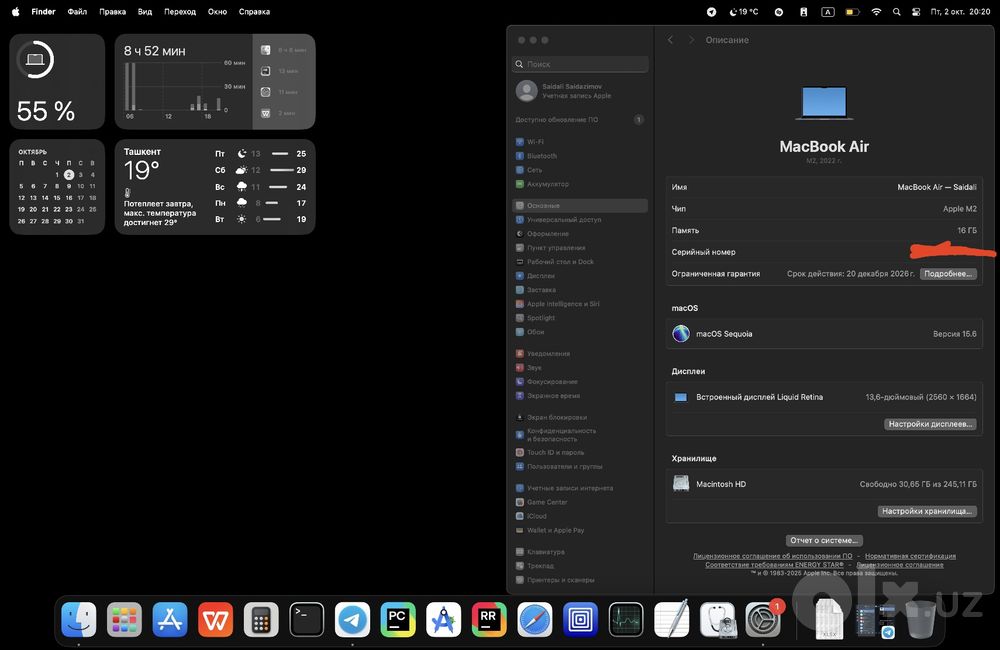Open Calculator from the Dock
This screenshot has height=650, width=1000.
click(x=261, y=619)
